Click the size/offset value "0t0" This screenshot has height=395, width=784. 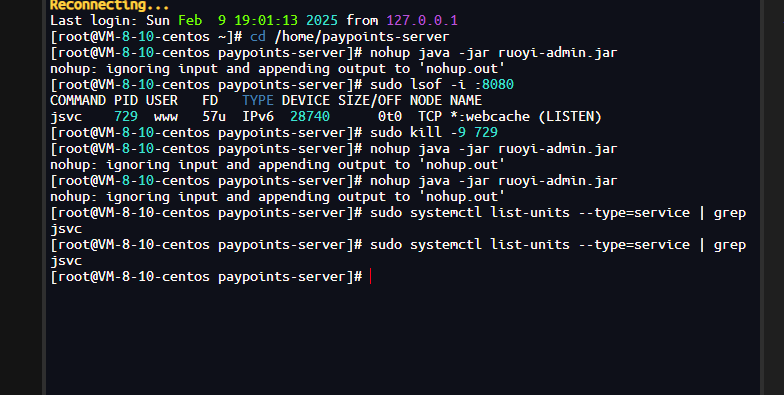[390, 116]
